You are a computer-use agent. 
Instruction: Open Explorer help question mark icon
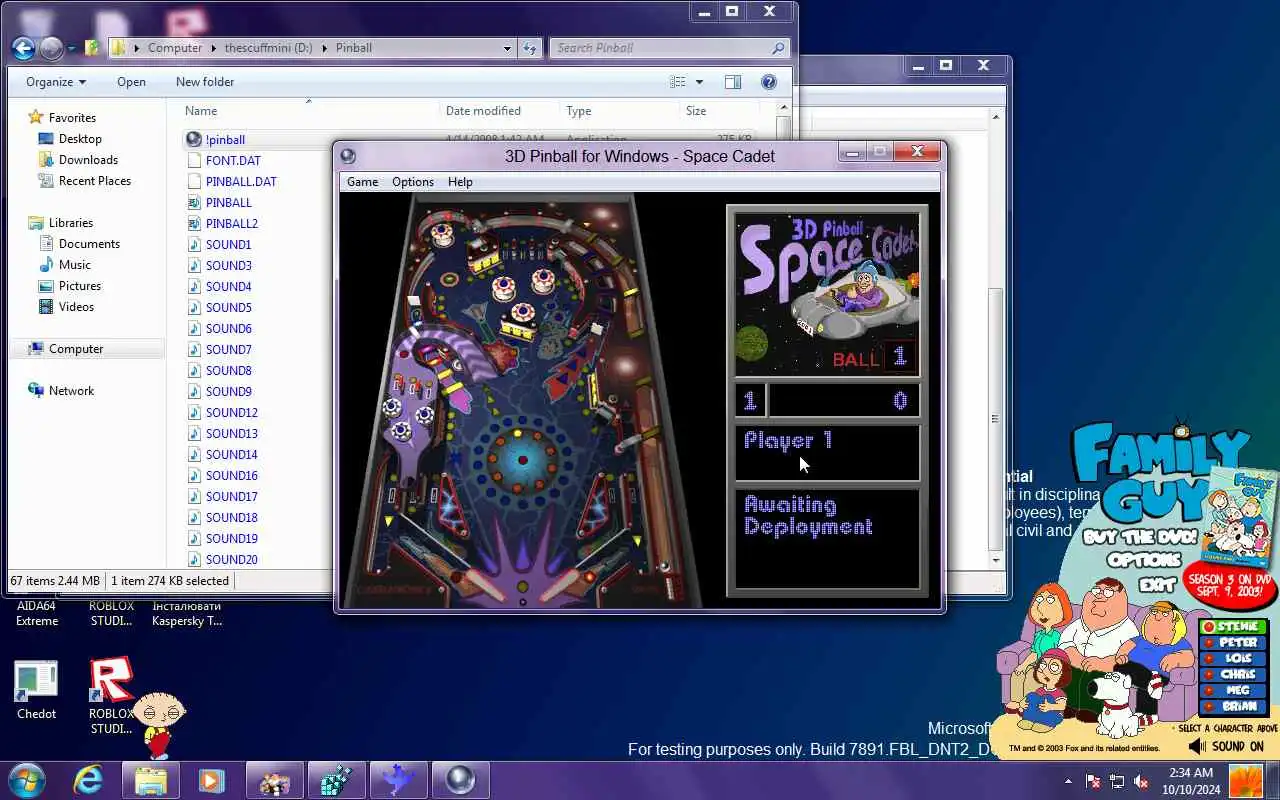[x=769, y=82]
